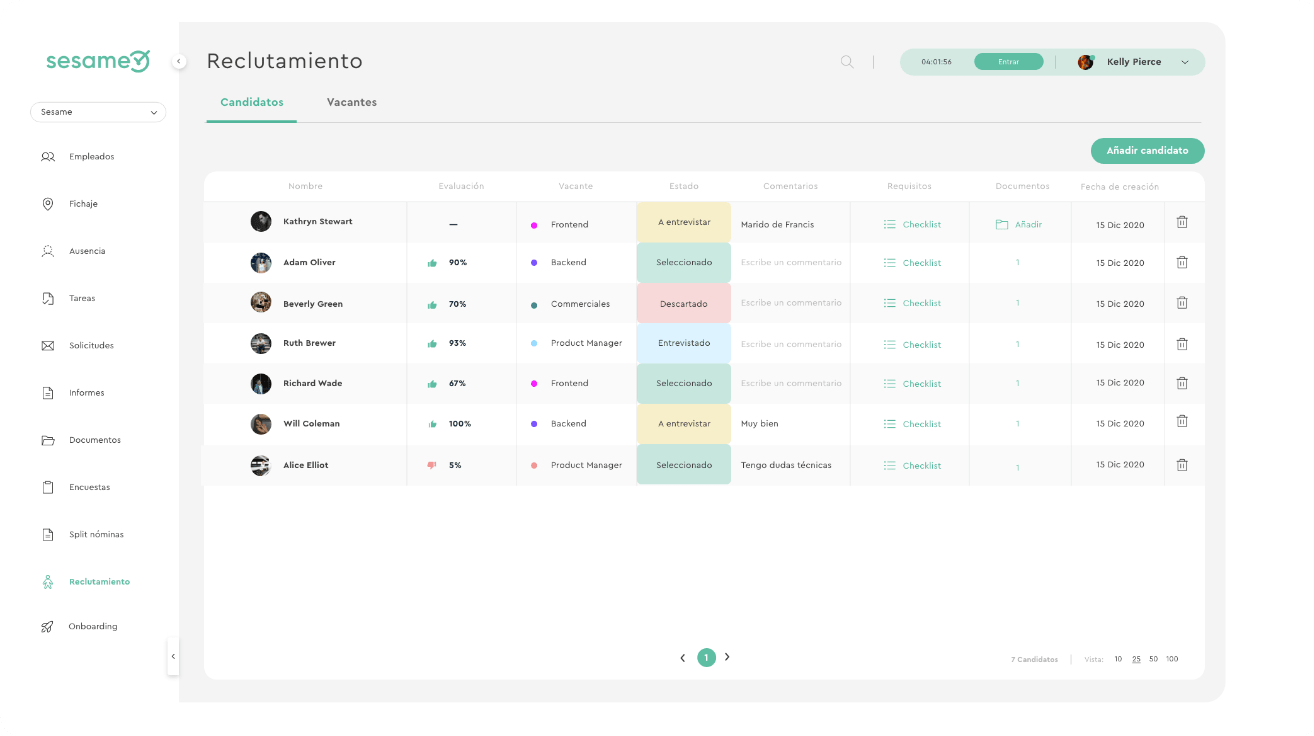
Task: Open the search magnifier in the header
Action: tap(846, 62)
